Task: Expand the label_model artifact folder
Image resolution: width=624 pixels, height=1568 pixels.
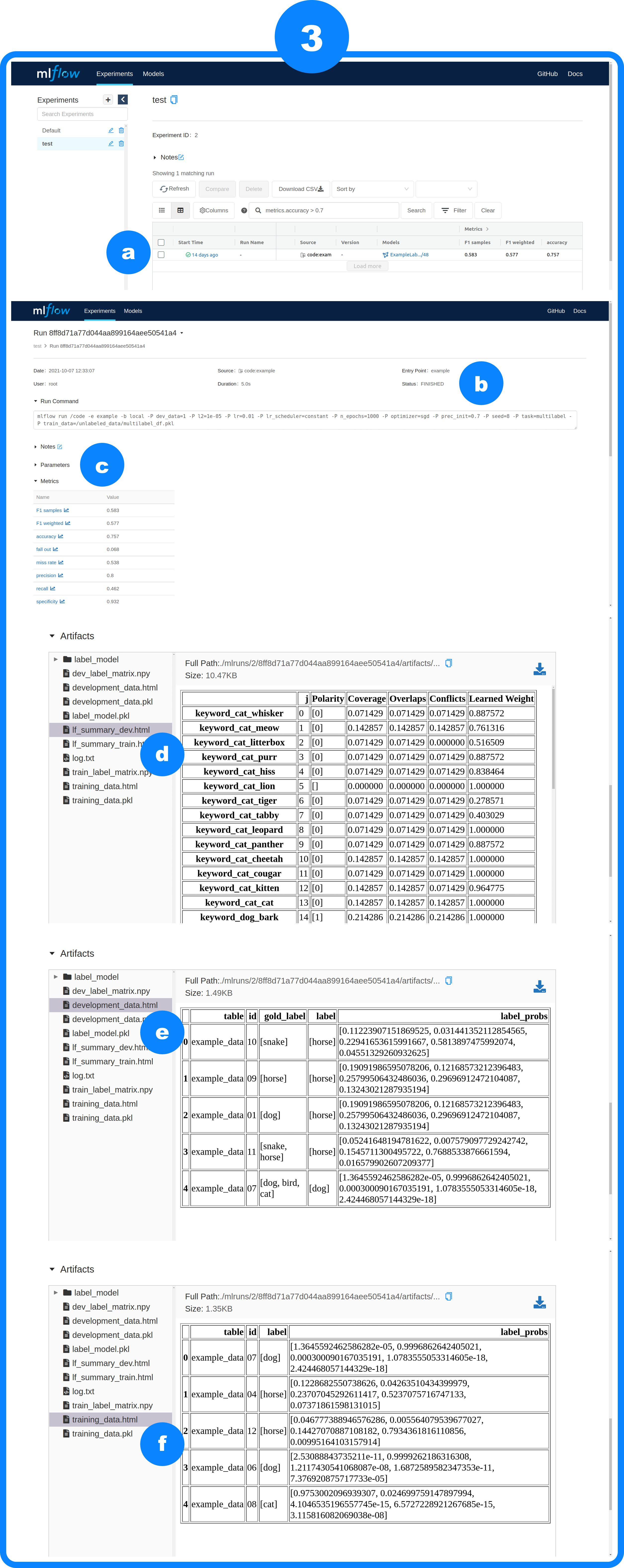Action: click(x=56, y=659)
